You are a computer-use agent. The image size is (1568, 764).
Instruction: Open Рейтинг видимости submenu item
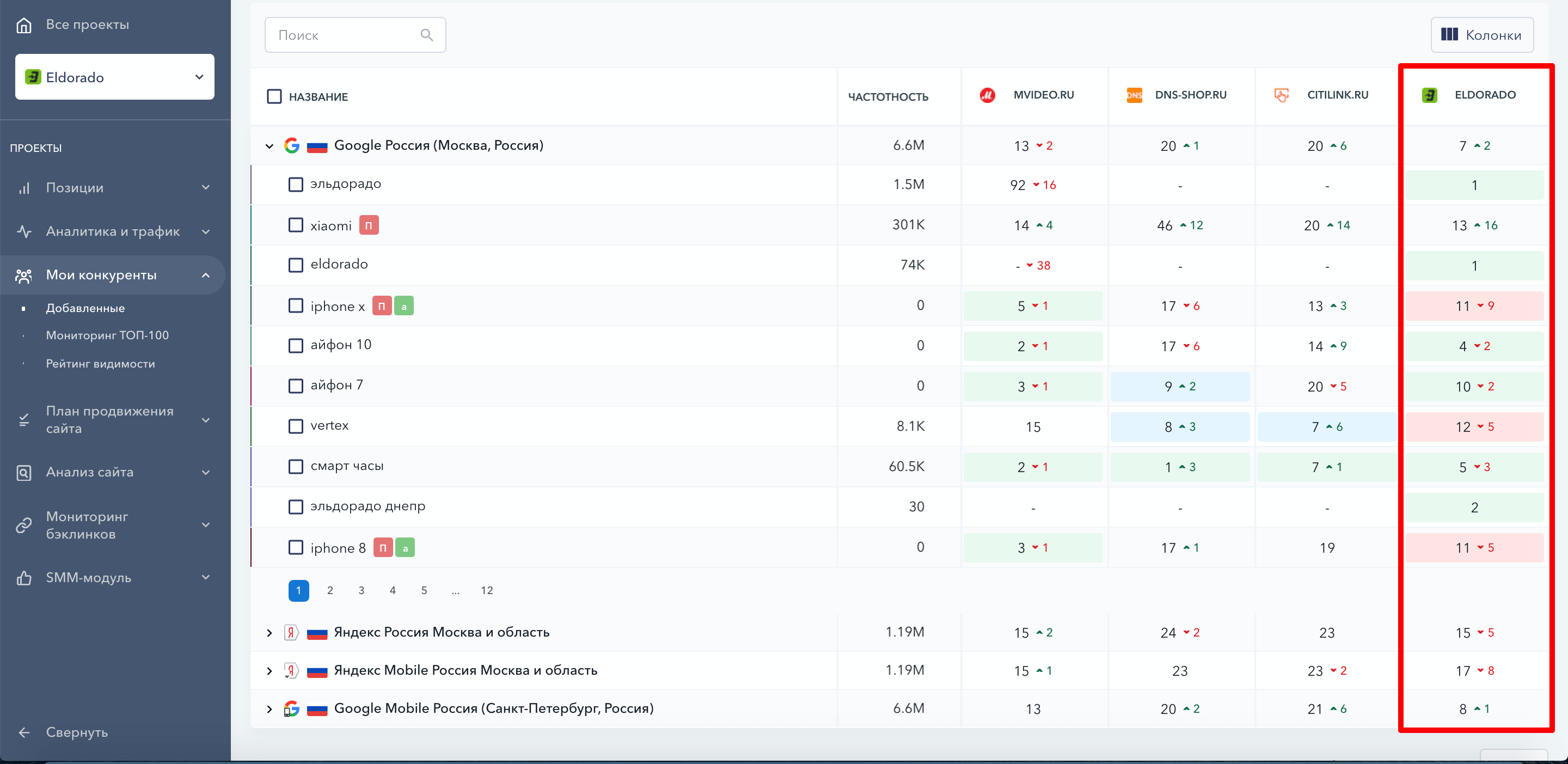point(100,363)
